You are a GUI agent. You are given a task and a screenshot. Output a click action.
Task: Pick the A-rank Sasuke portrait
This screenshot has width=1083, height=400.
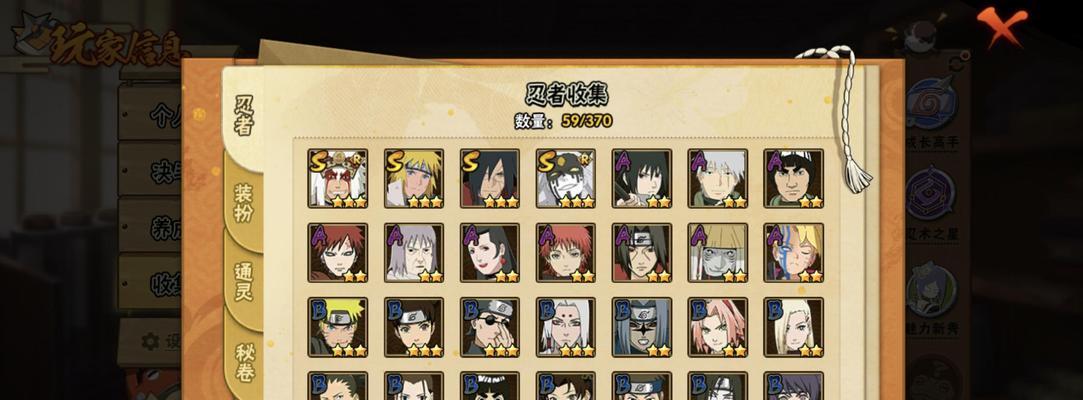(x=642, y=178)
